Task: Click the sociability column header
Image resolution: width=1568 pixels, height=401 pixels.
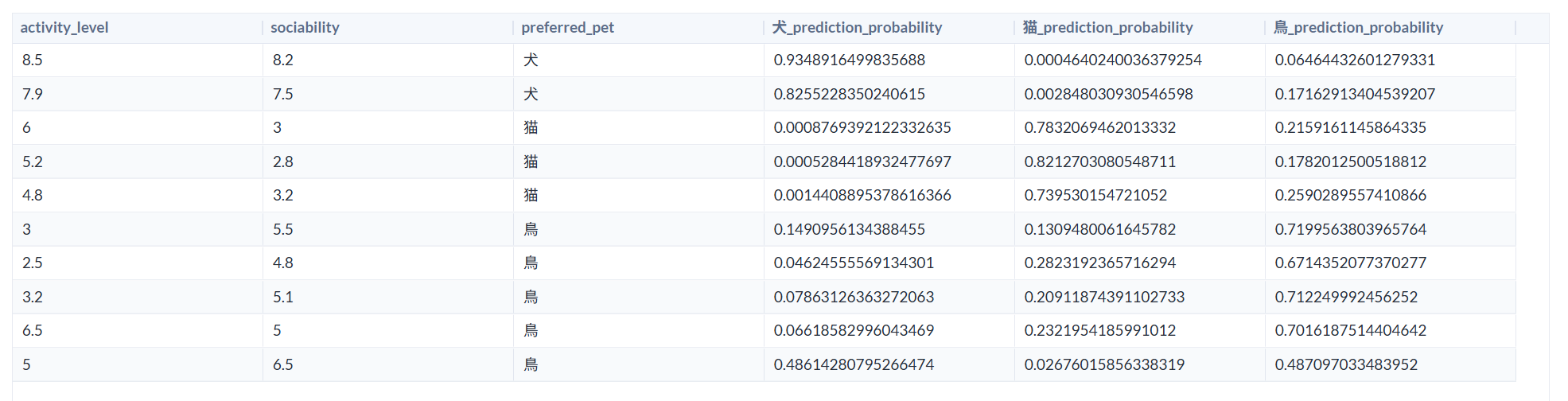Action: [305, 28]
